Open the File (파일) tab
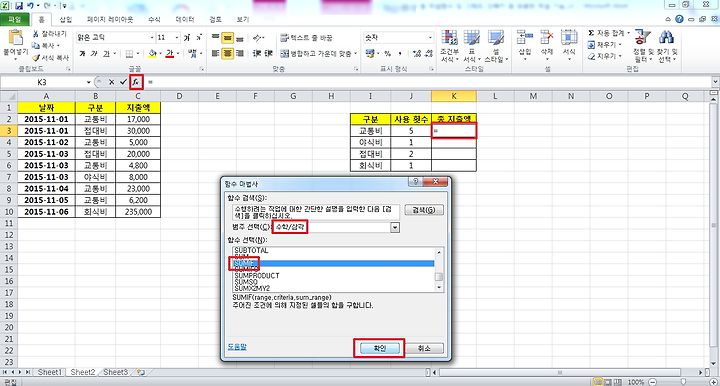720x386 pixels. coord(15,20)
